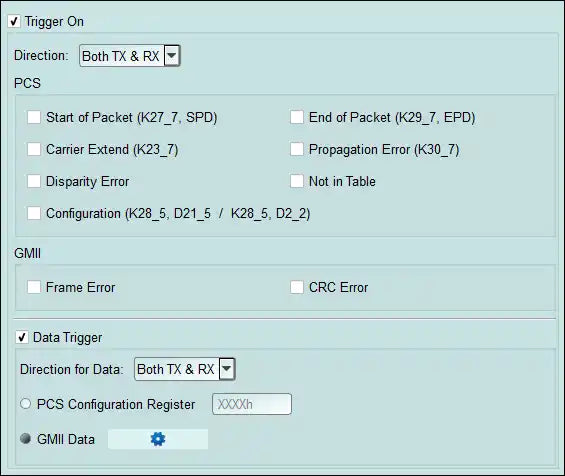Click Direction for Data combo box text
The image size is (565, 476).
[x=176, y=369]
